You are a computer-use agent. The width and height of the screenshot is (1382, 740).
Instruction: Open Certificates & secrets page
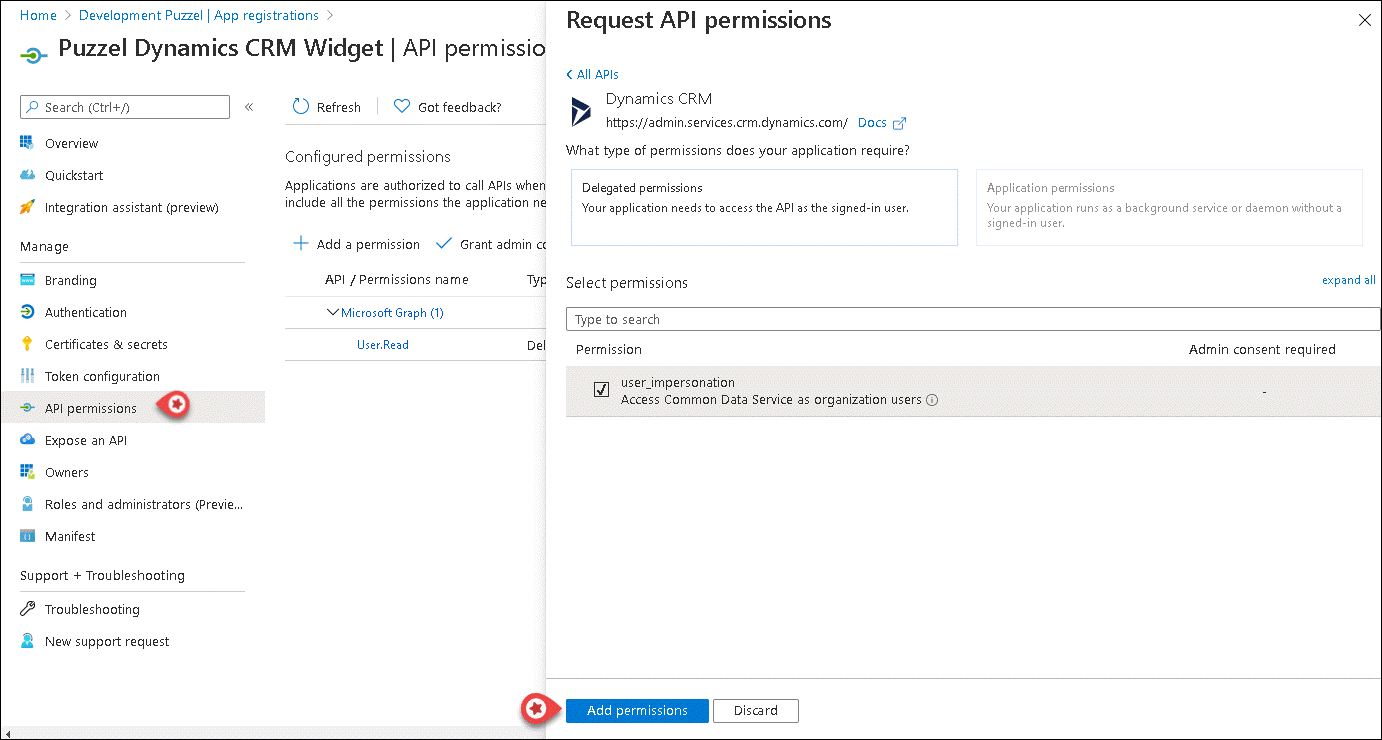pos(106,344)
